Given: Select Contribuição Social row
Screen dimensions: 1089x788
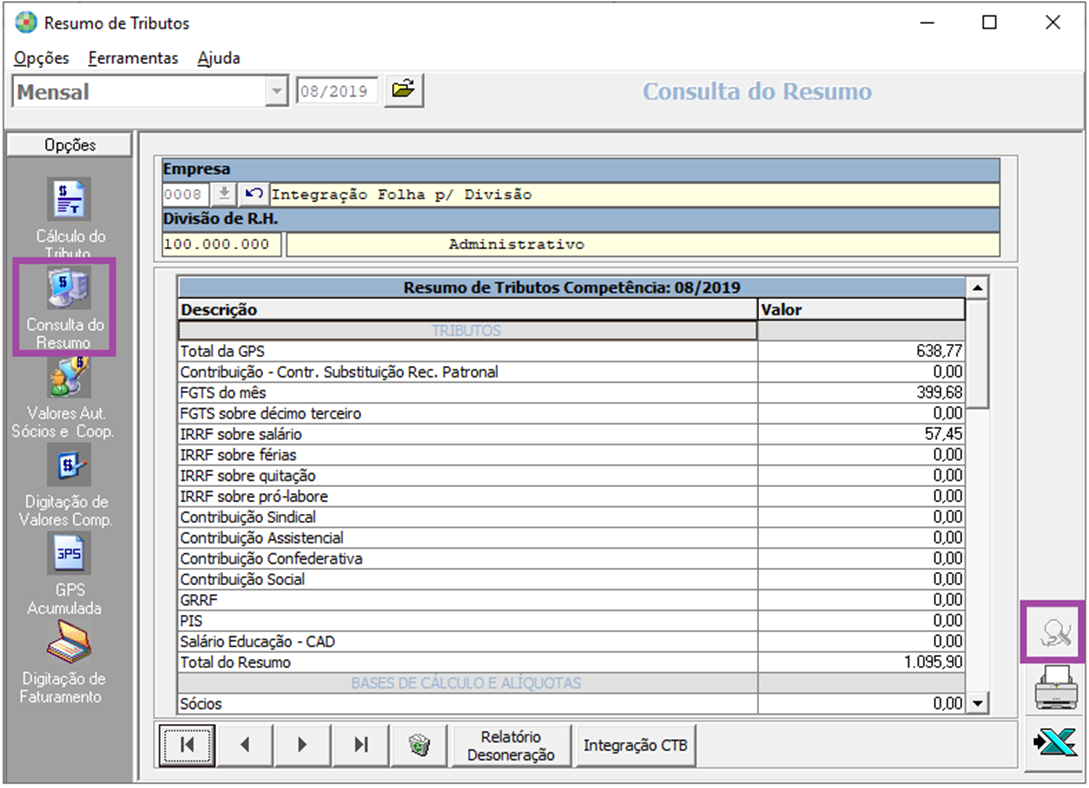Looking at the screenshot, I should (572, 580).
